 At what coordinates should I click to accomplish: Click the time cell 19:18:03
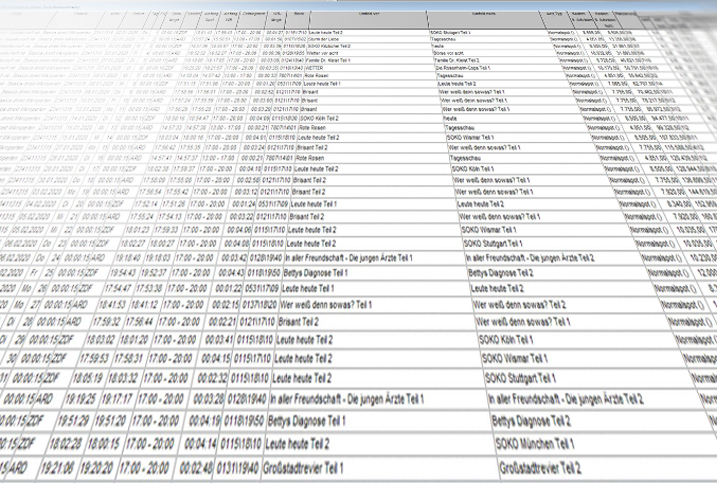pos(157,258)
